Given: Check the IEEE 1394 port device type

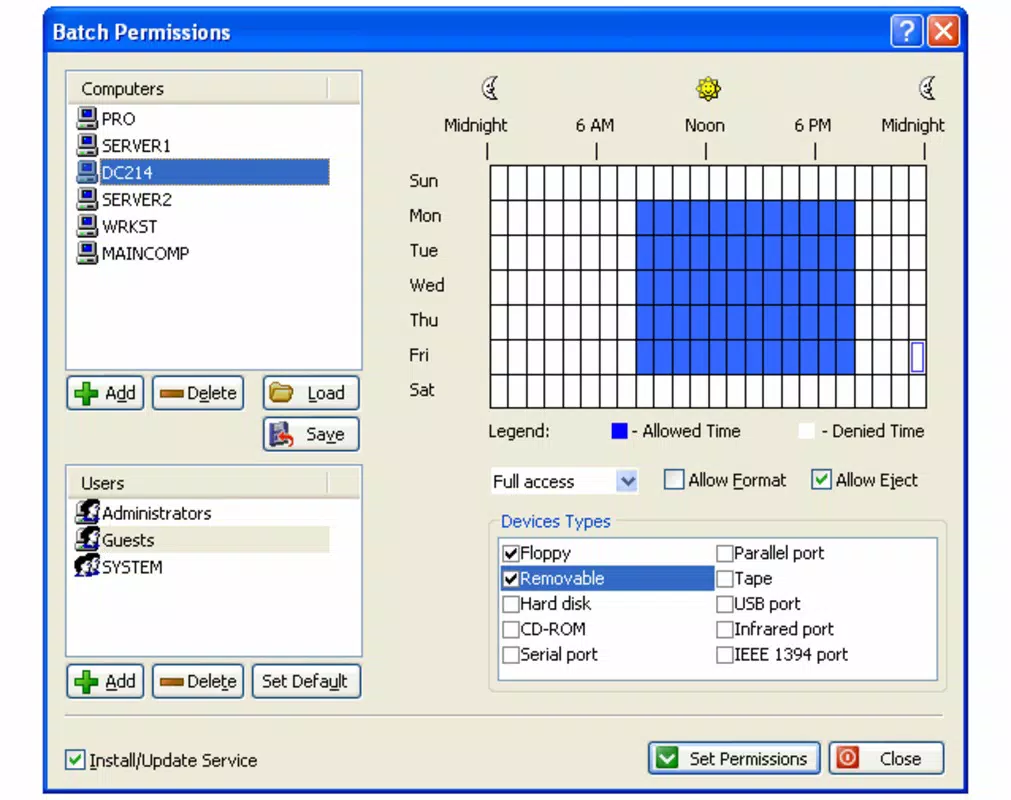Looking at the screenshot, I should [725, 655].
